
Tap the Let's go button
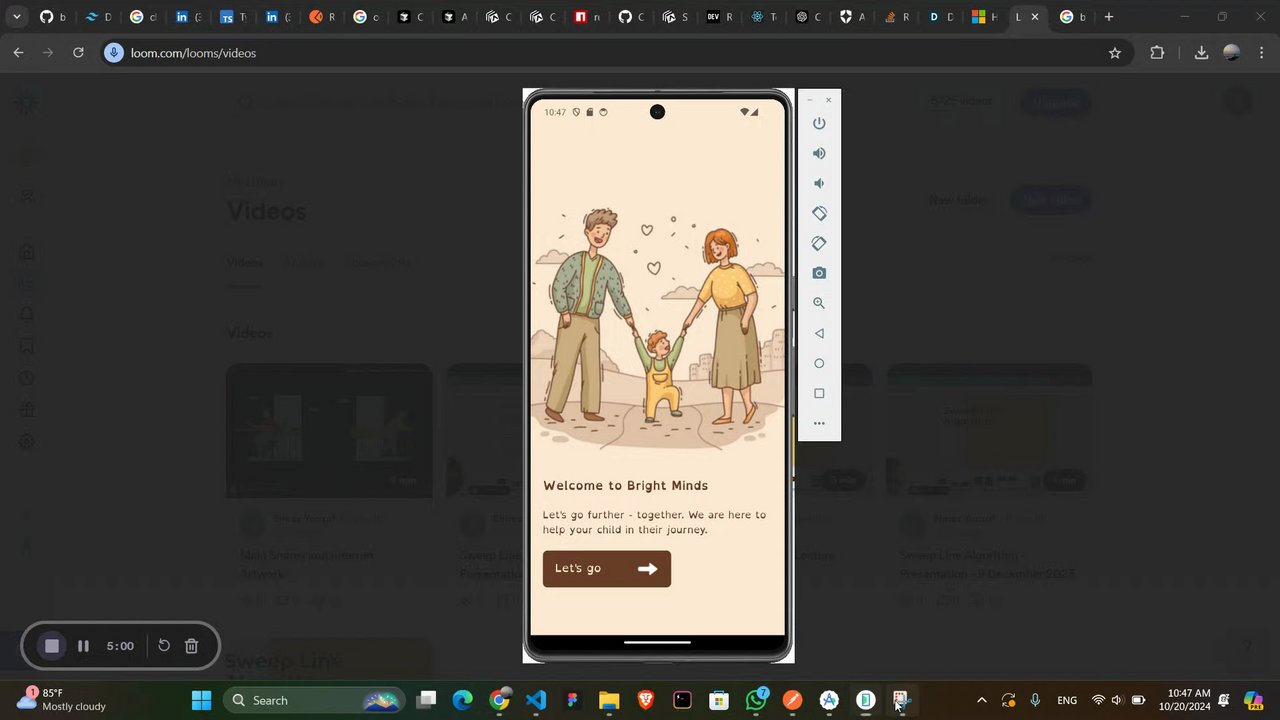[x=607, y=568]
